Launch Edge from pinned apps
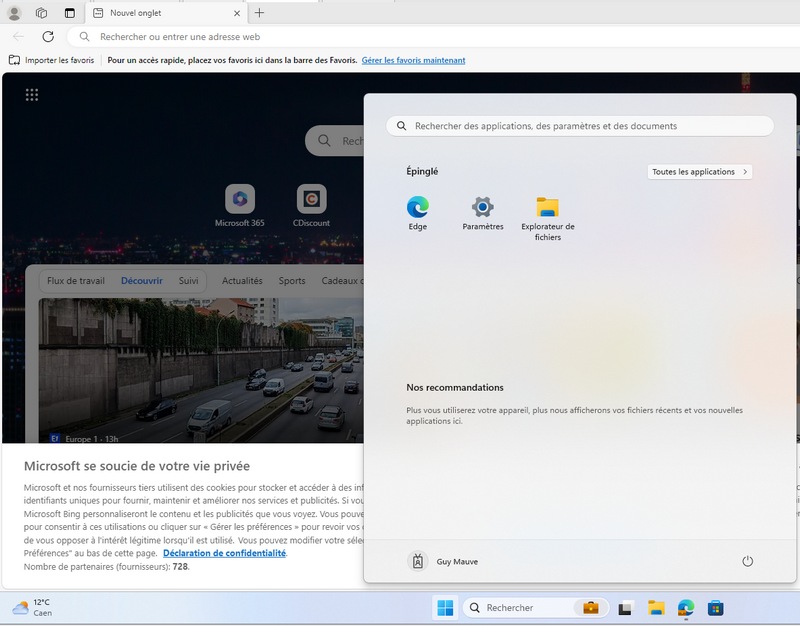The image size is (800, 626). tap(417, 214)
